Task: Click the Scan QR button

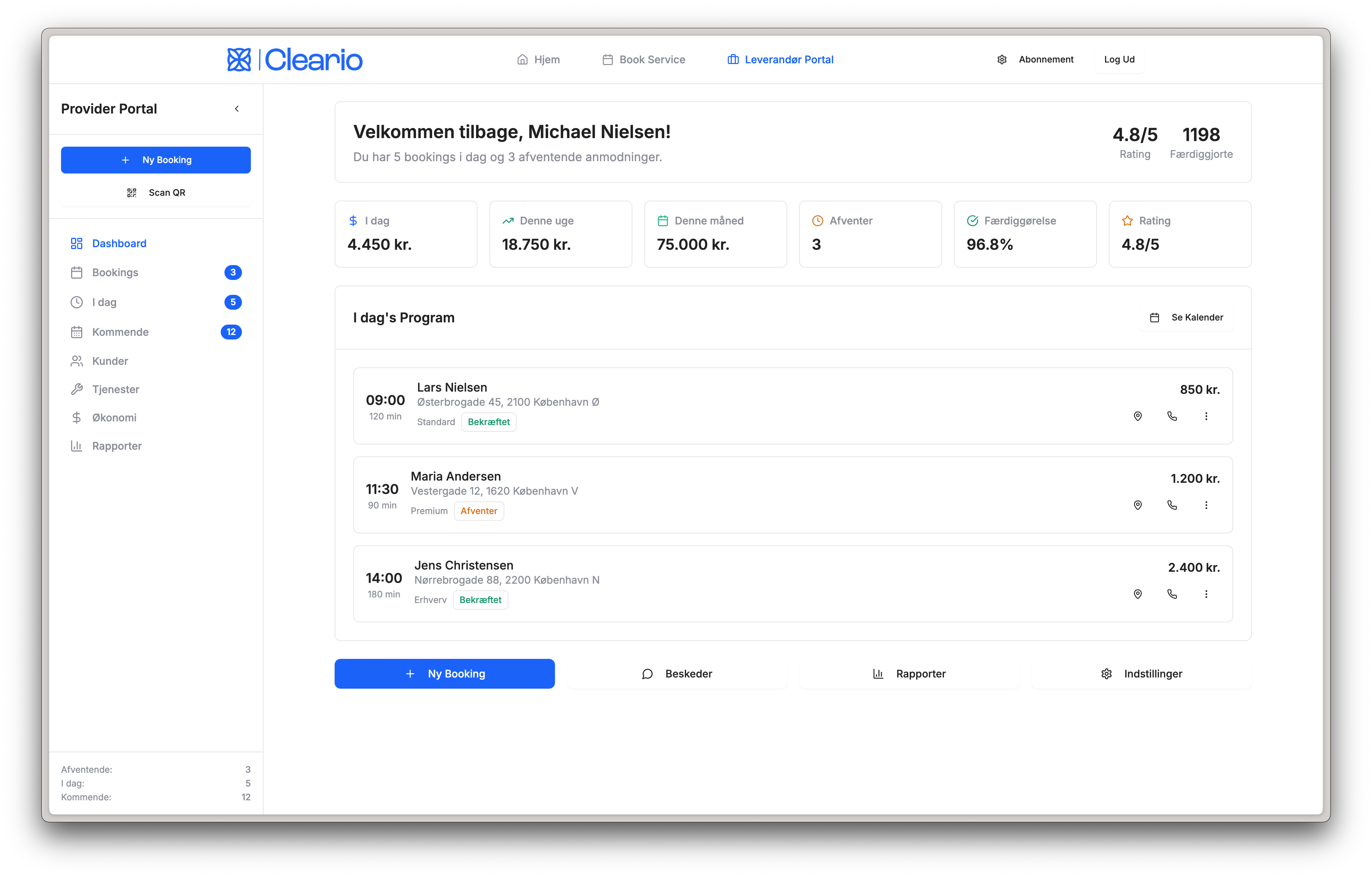Action: [156, 192]
